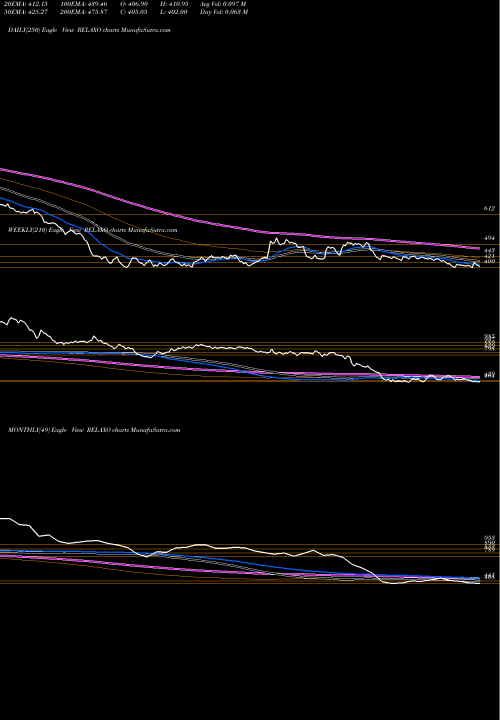This screenshot has height=720, width=500.
Task: Click the open price O: 406.90
Action: [134, 4]
